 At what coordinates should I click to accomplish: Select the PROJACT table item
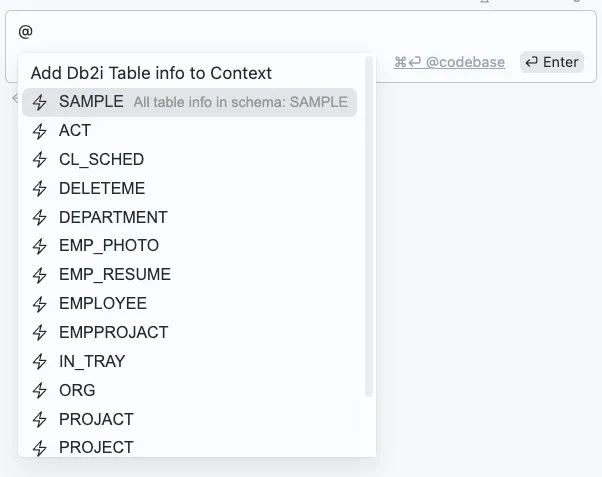[96, 419]
